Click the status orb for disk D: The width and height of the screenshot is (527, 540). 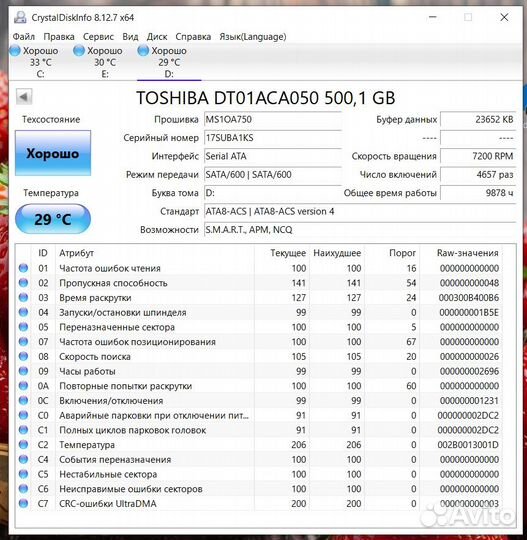tap(143, 51)
